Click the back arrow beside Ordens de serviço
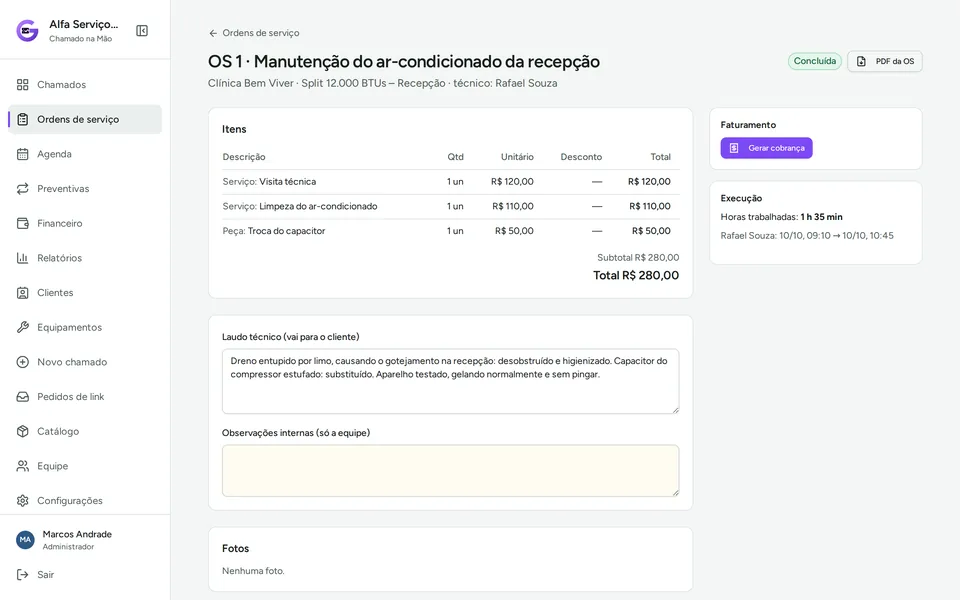The image size is (960, 600). click(213, 33)
